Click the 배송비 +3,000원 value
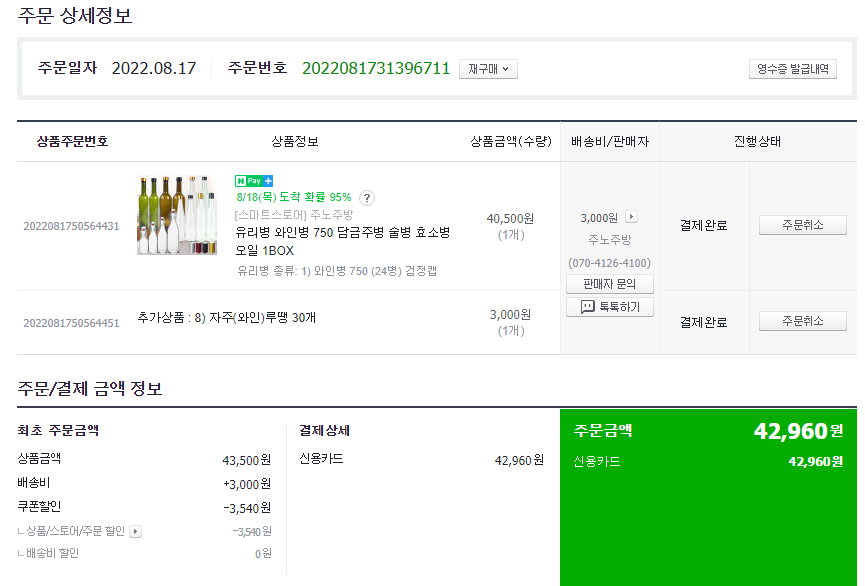 click(x=247, y=484)
